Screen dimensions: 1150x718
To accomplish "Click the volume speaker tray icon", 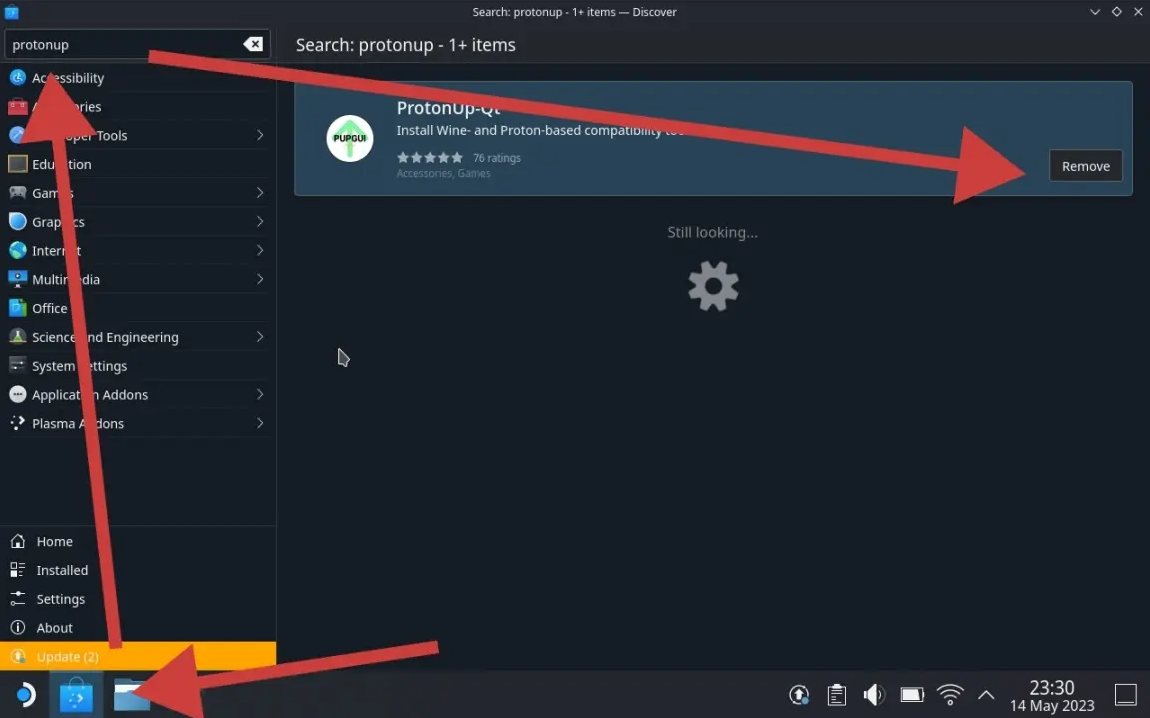I will pos(874,695).
